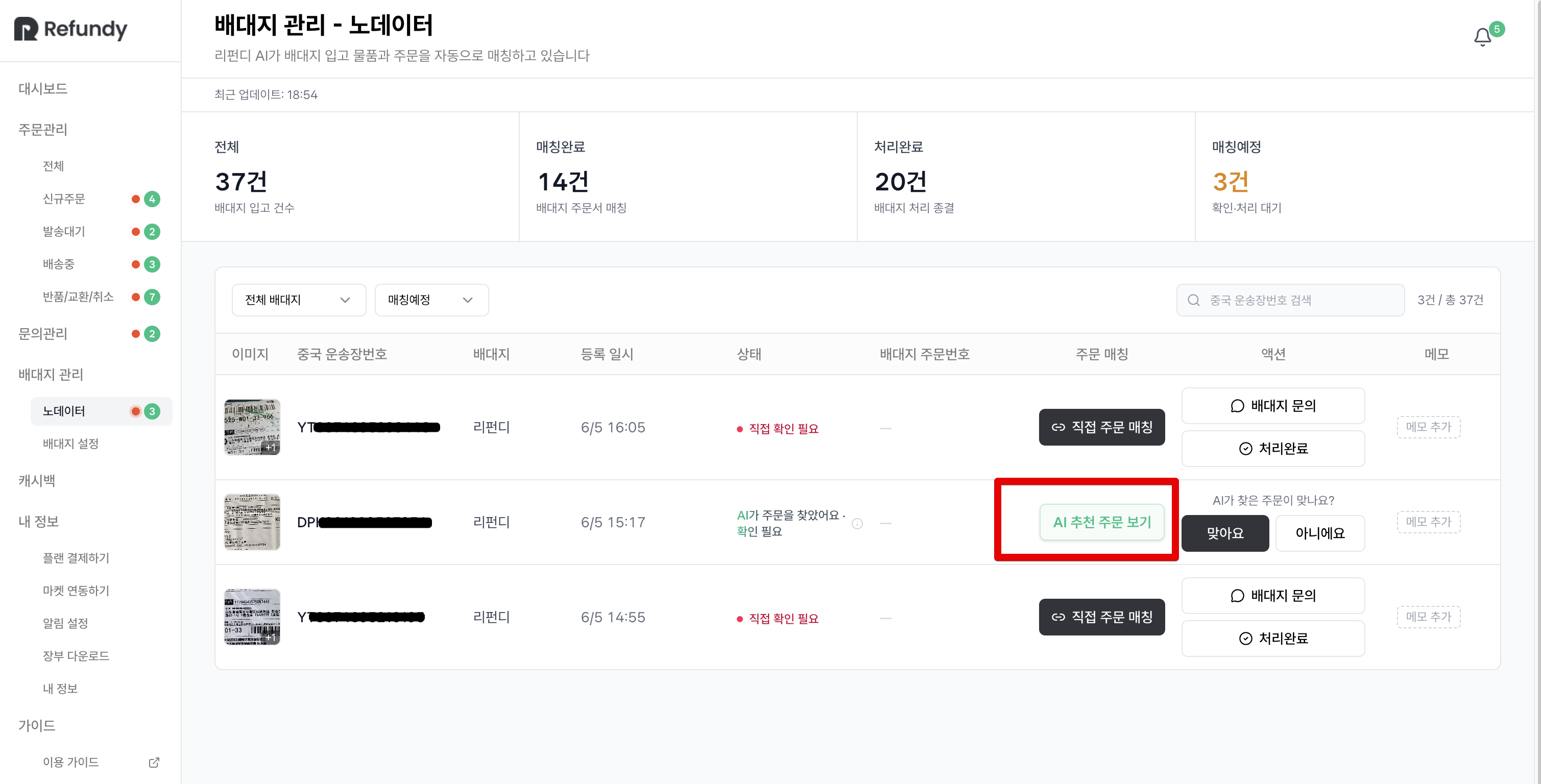Focus the 중국 운송장번호 검색 input field

coord(1290,300)
